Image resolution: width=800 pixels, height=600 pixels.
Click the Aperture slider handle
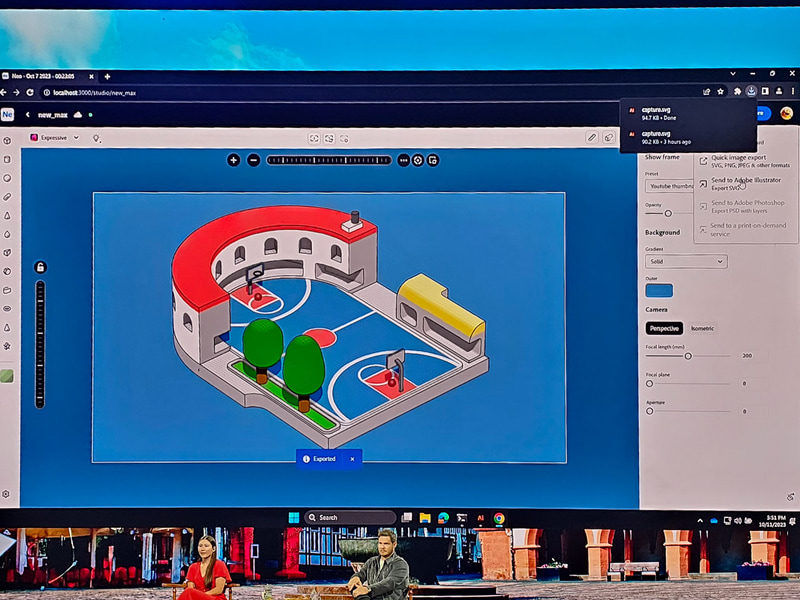[x=649, y=411]
